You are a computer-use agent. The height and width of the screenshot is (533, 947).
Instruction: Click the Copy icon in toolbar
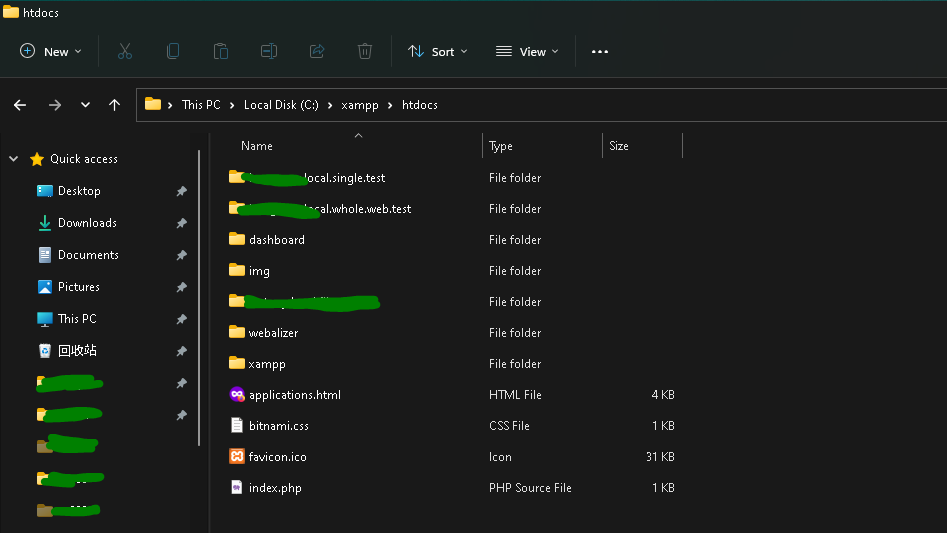tap(173, 51)
